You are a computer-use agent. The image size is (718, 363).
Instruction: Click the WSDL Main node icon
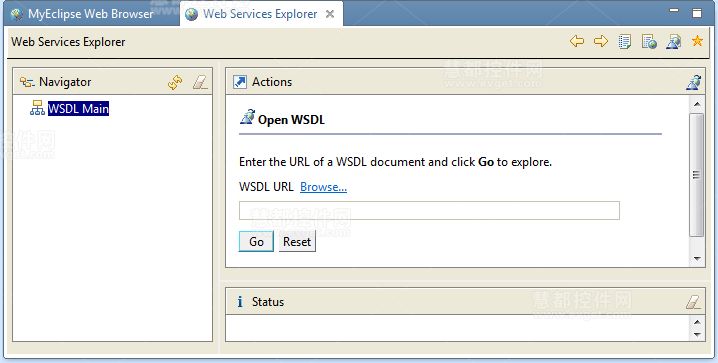pyautogui.click(x=37, y=108)
